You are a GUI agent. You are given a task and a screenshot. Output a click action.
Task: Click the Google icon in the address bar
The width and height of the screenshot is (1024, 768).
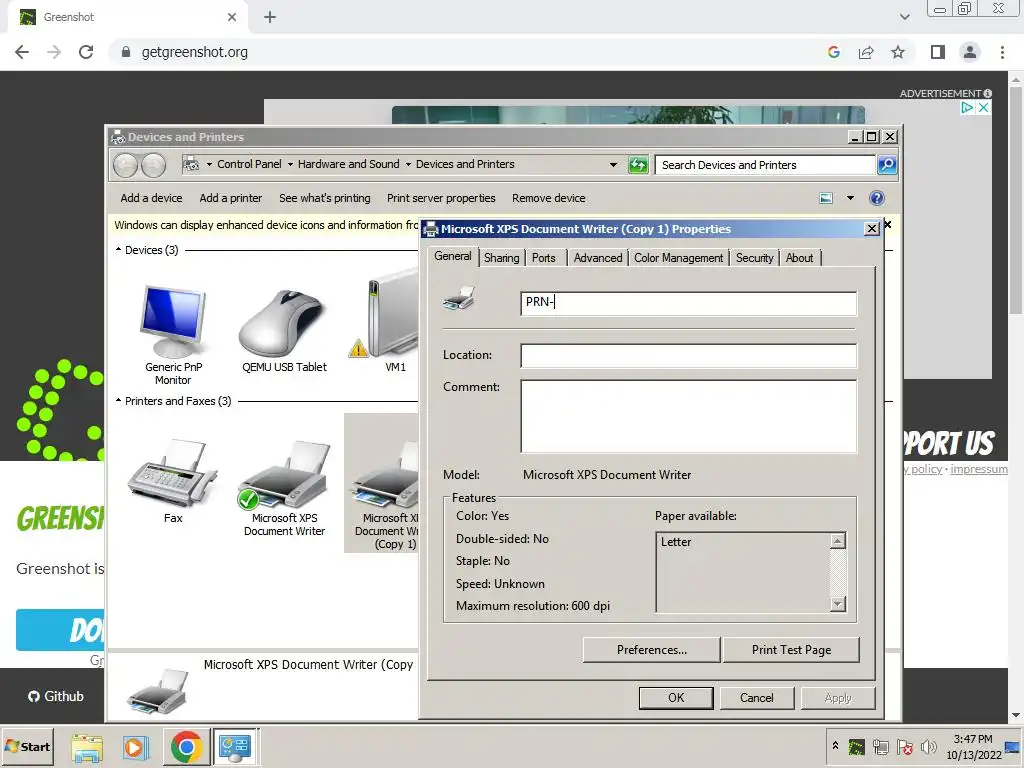click(834, 52)
